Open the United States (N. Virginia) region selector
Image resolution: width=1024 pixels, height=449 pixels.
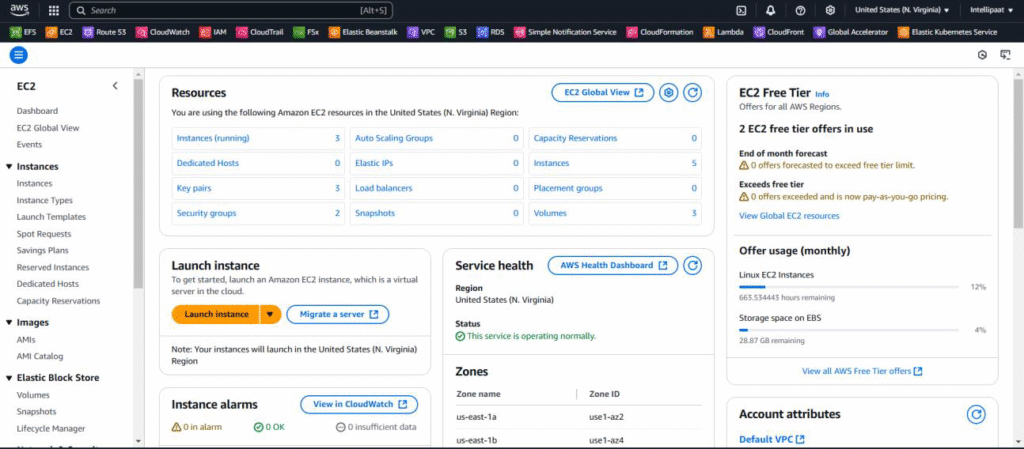tap(901, 10)
